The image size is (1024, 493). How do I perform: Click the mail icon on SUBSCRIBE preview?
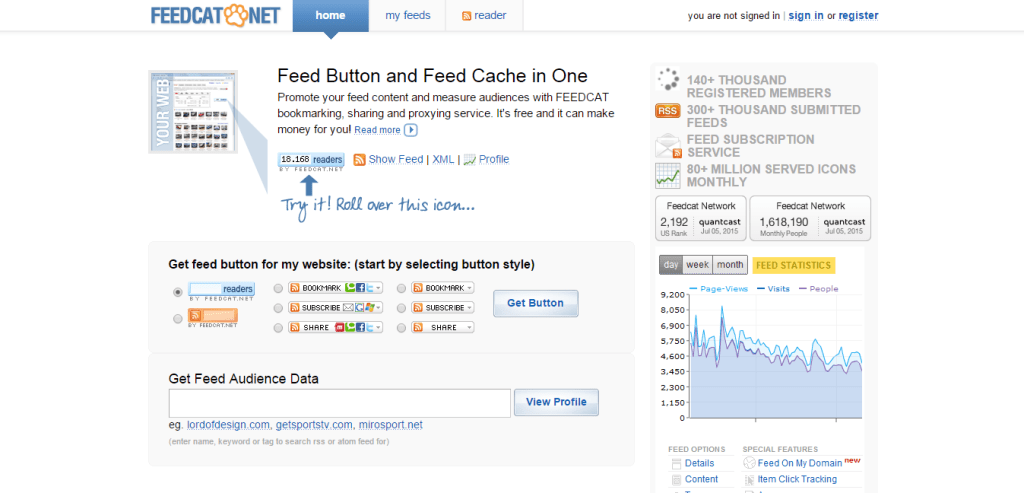pos(348,308)
